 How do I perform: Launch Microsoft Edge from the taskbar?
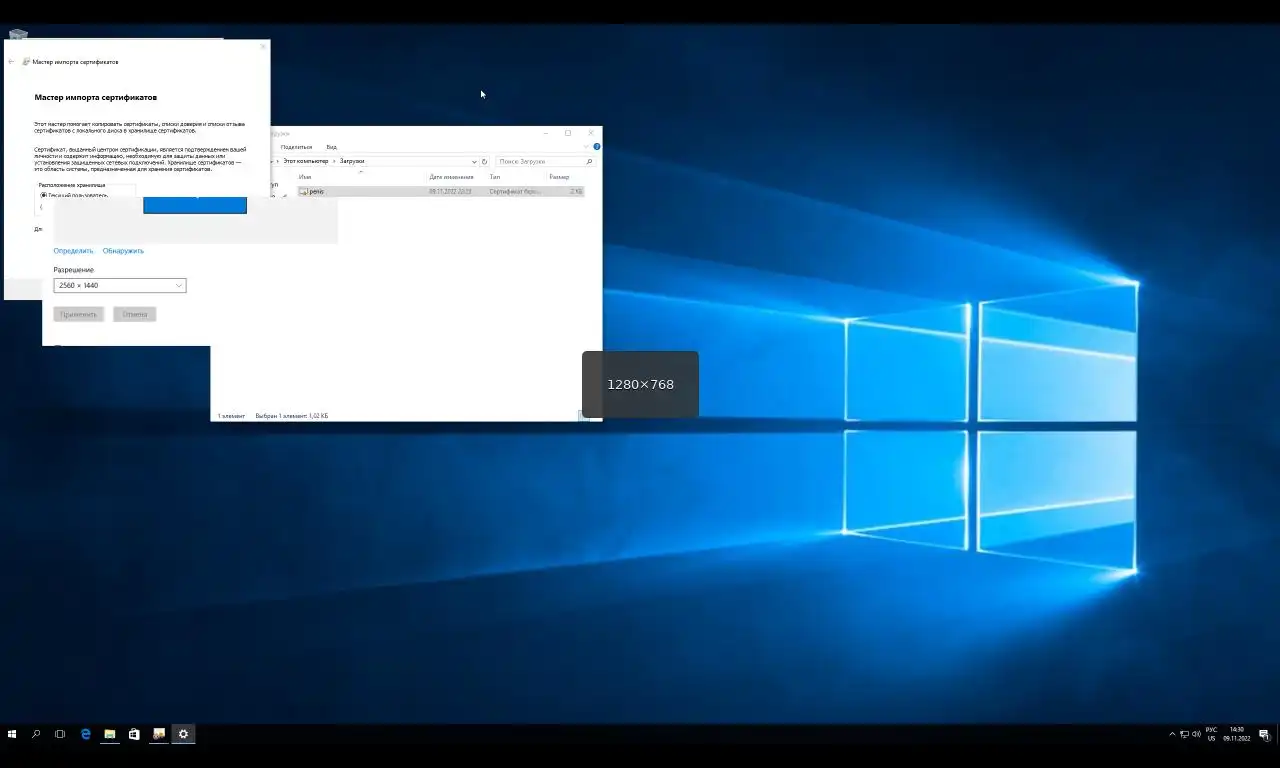[86, 734]
